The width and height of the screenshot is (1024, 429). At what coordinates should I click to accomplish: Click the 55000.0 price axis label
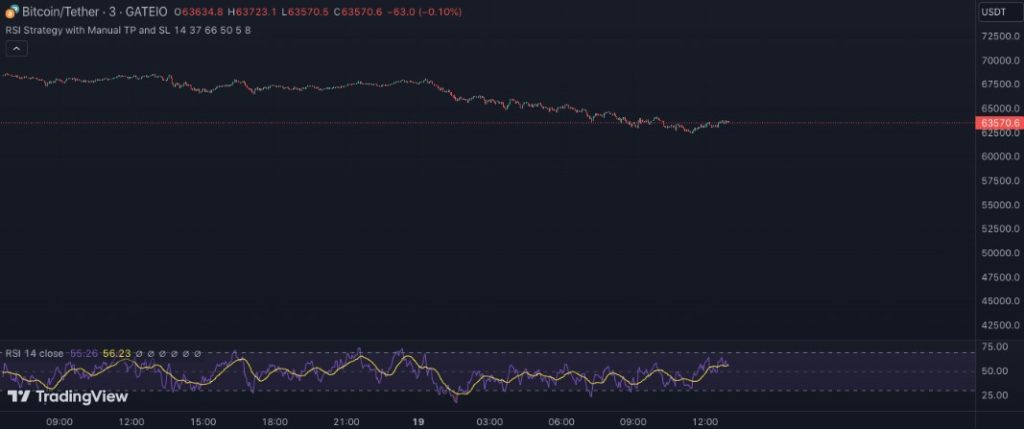tap(1000, 205)
